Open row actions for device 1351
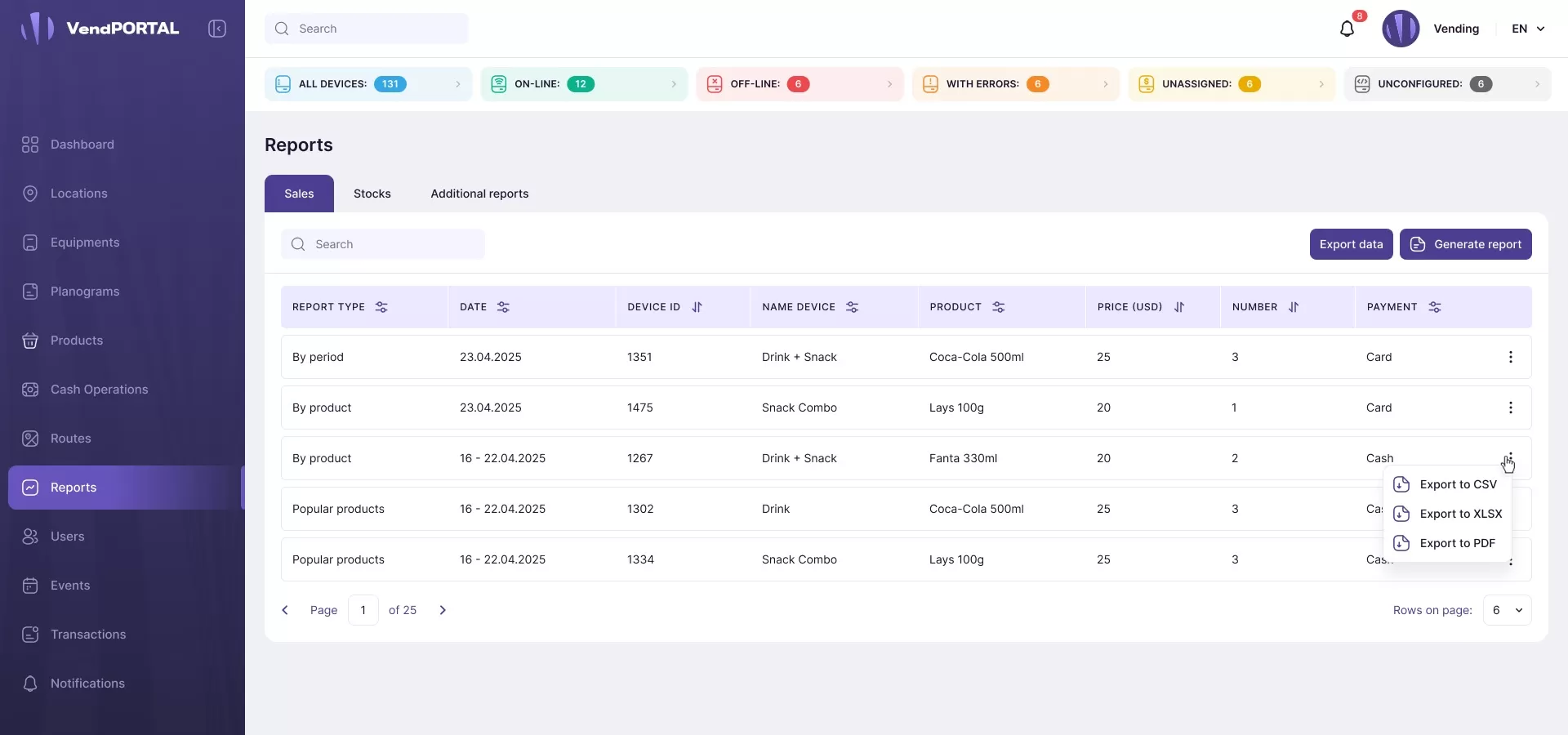The height and width of the screenshot is (735, 1568). (x=1510, y=357)
